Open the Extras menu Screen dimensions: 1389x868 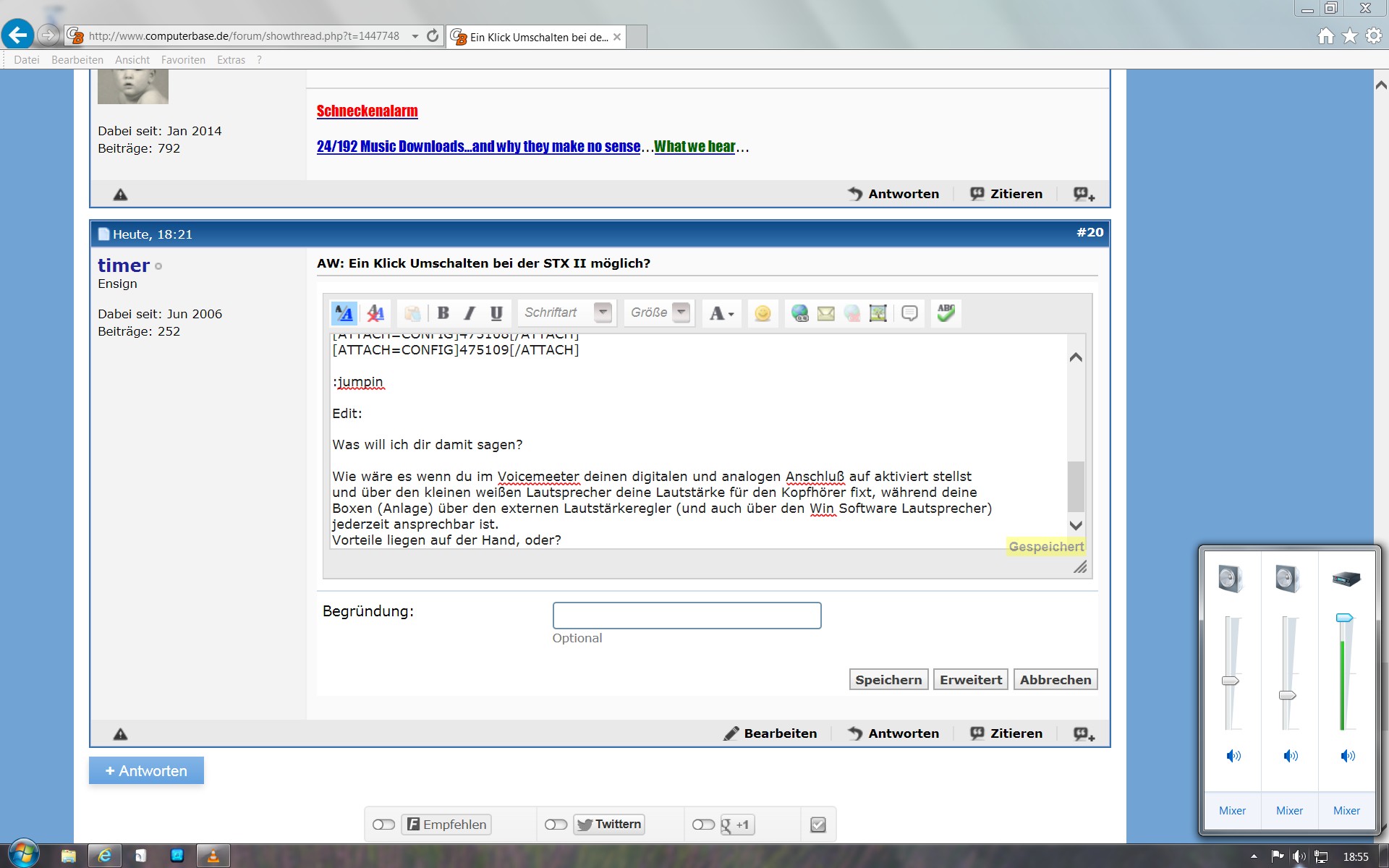tap(231, 60)
